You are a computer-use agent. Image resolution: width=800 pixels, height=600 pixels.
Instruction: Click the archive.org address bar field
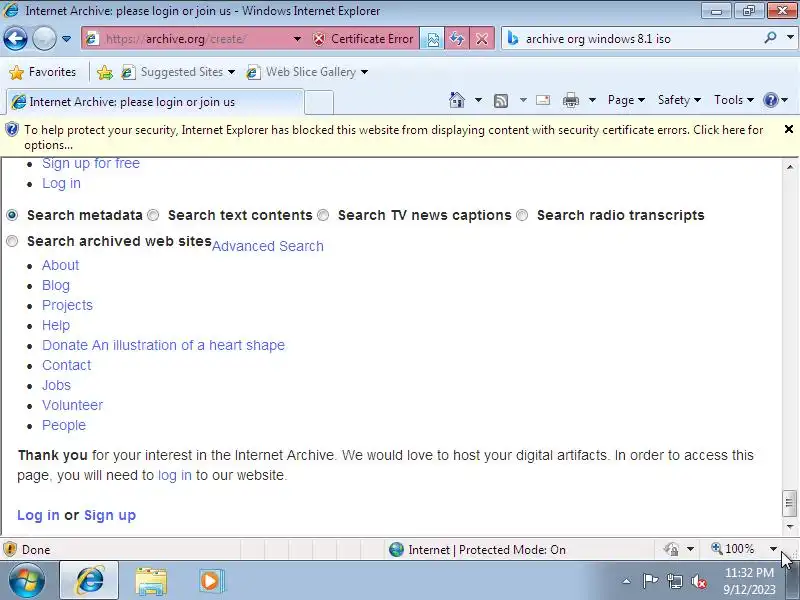(x=194, y=39)
